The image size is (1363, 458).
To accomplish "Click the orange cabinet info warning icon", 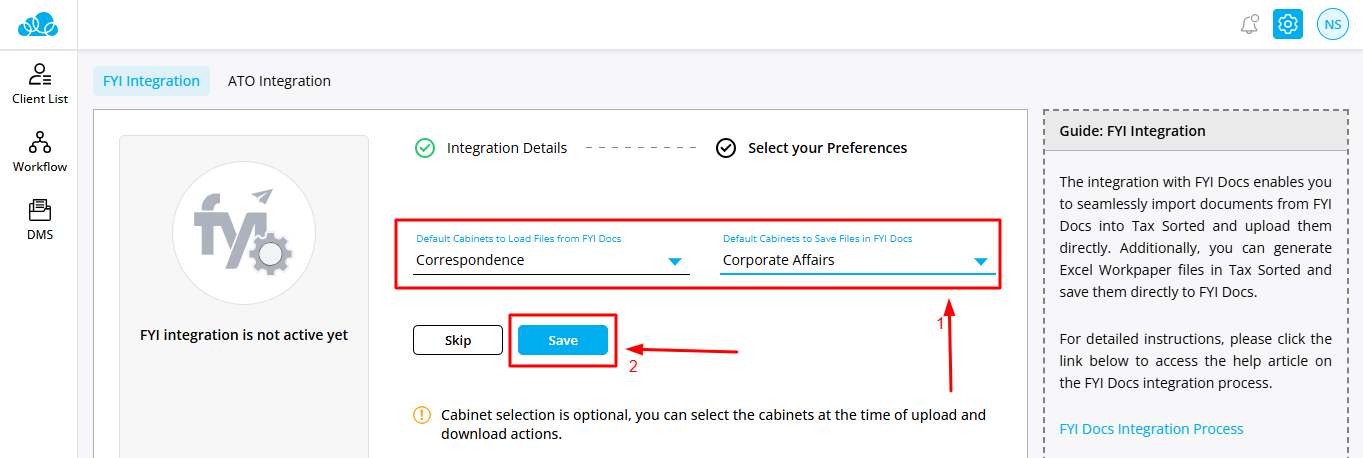I will [x=422, y=415].
